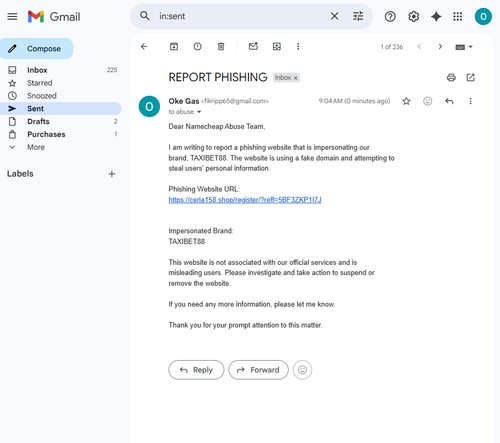The height and width of the screenshot is (443, 500).
Task: Open Google apps grid
Action: pyautogui.click(x=458, y=16)
